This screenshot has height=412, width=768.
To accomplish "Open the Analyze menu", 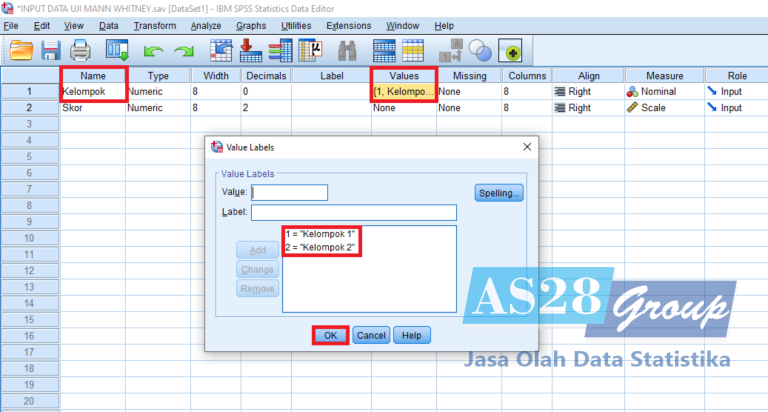I will [x=205, y=25].
